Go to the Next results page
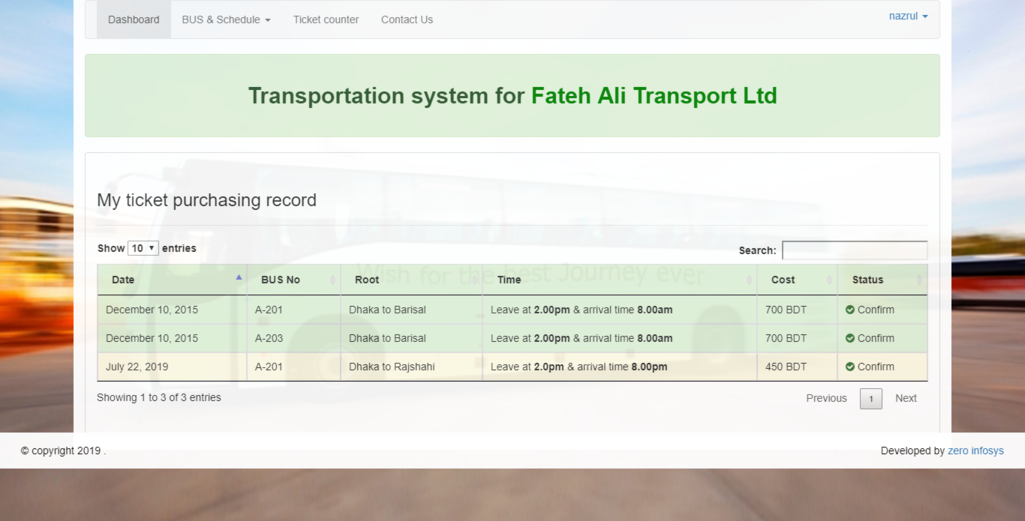This screenshot has height=521, width=1025. click(x=905, y=398)
